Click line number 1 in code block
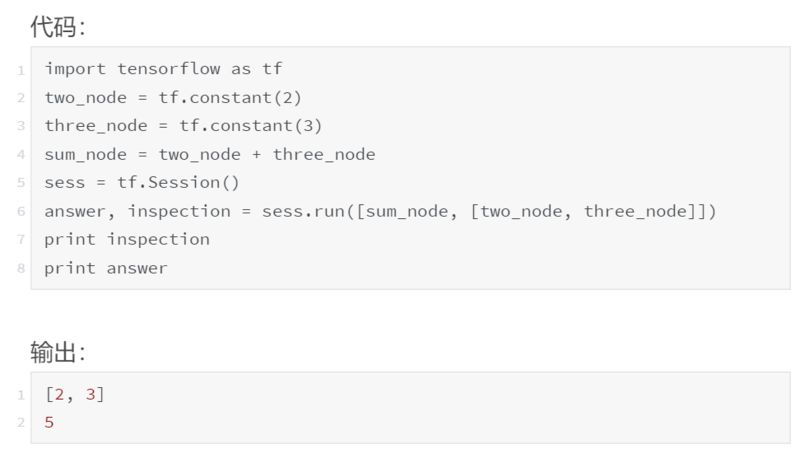Viewport: 800px width, 458px height. pos(20,70)
